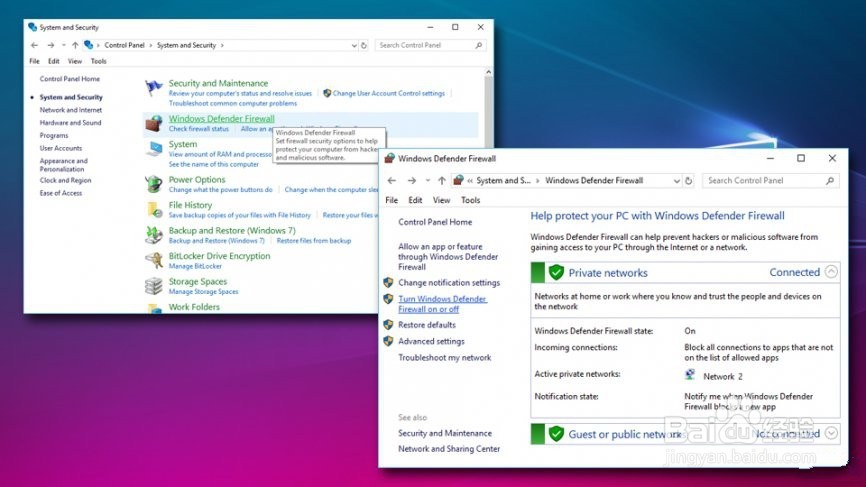Viewport: 866px width, 487px height.
Task: Go forward in Windows Defender Firewall window
Action: (411, 181)
